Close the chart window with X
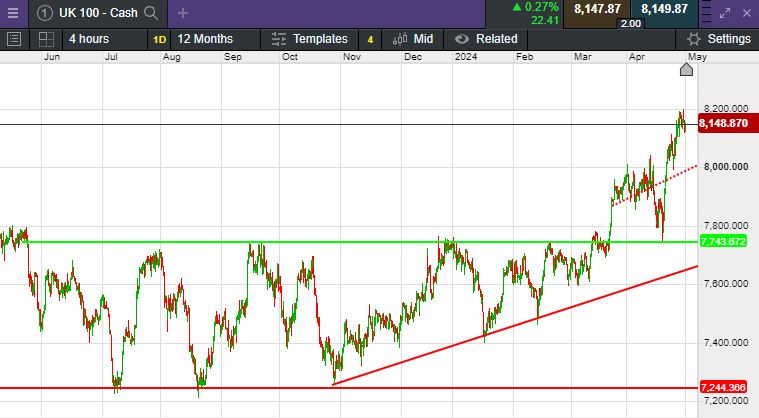The width and height of the screenshot is (759, 418). click(x=747, y=14)
